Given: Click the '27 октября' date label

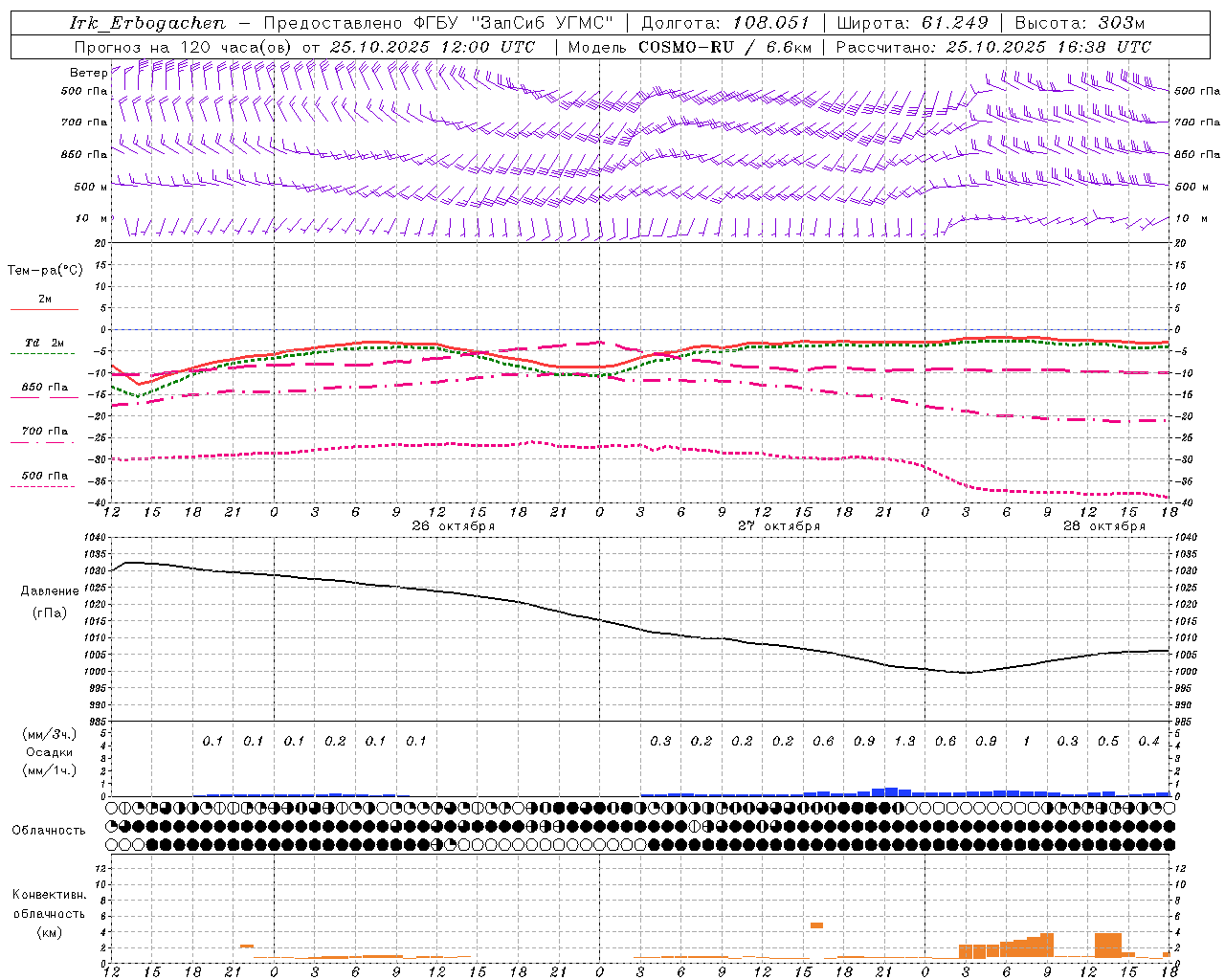Looking at the screenshot, I should coord(778,526).
